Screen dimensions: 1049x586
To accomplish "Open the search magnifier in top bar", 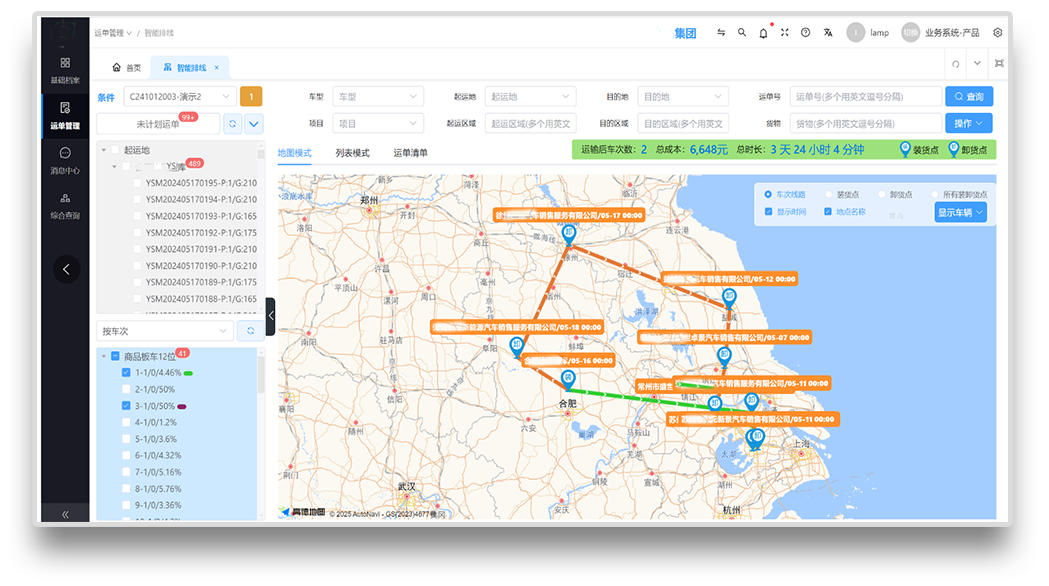I will tap(742, 33).
